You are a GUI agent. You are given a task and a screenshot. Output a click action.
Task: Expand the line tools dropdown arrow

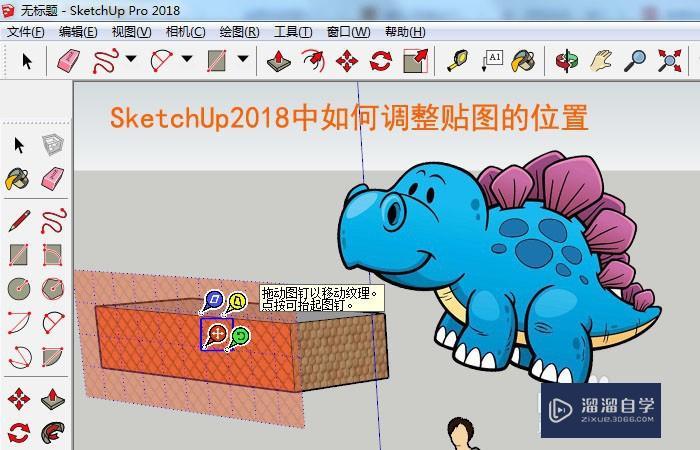click(131, 58)
